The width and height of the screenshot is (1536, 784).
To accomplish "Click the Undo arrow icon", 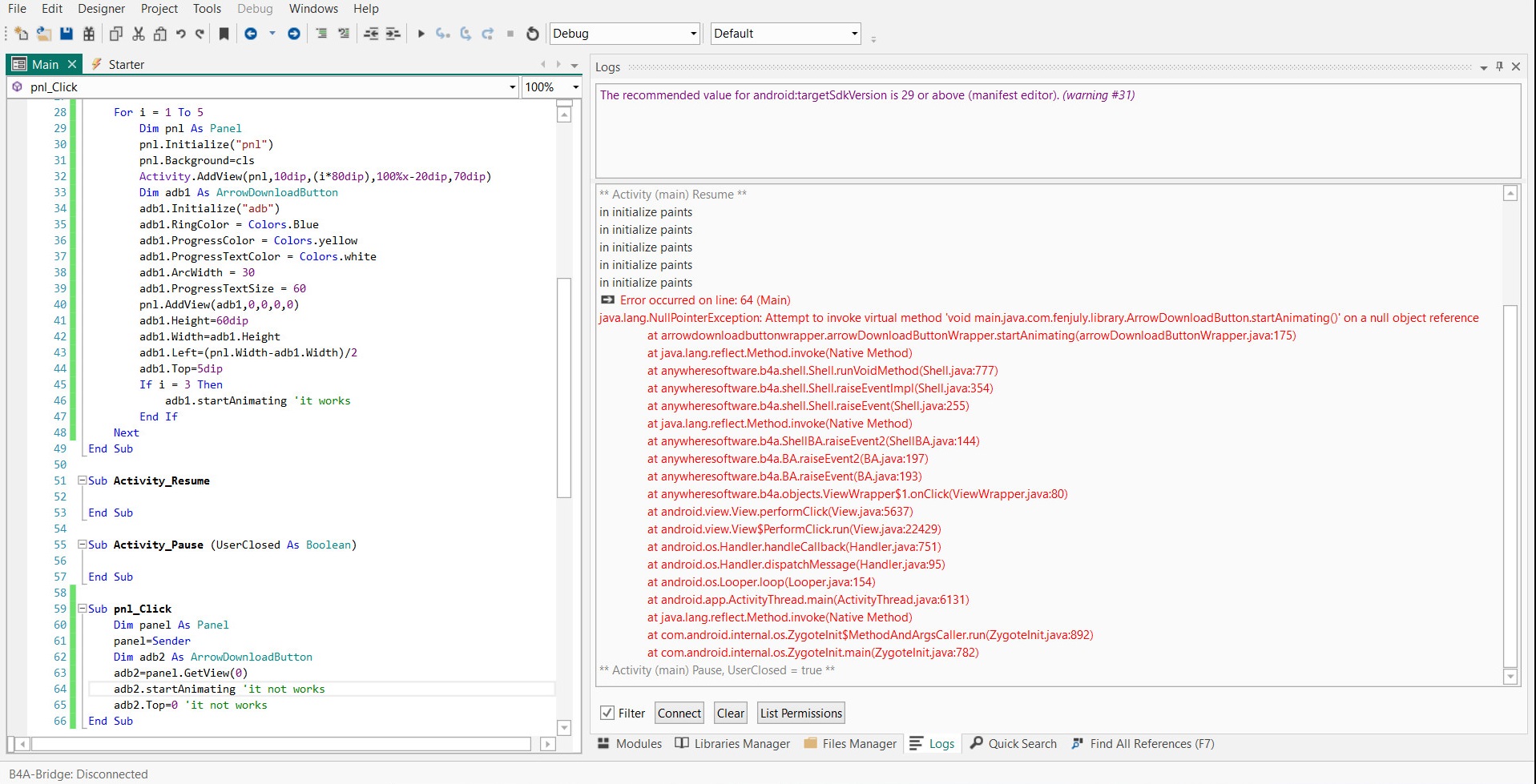I will tap(181, 34).
